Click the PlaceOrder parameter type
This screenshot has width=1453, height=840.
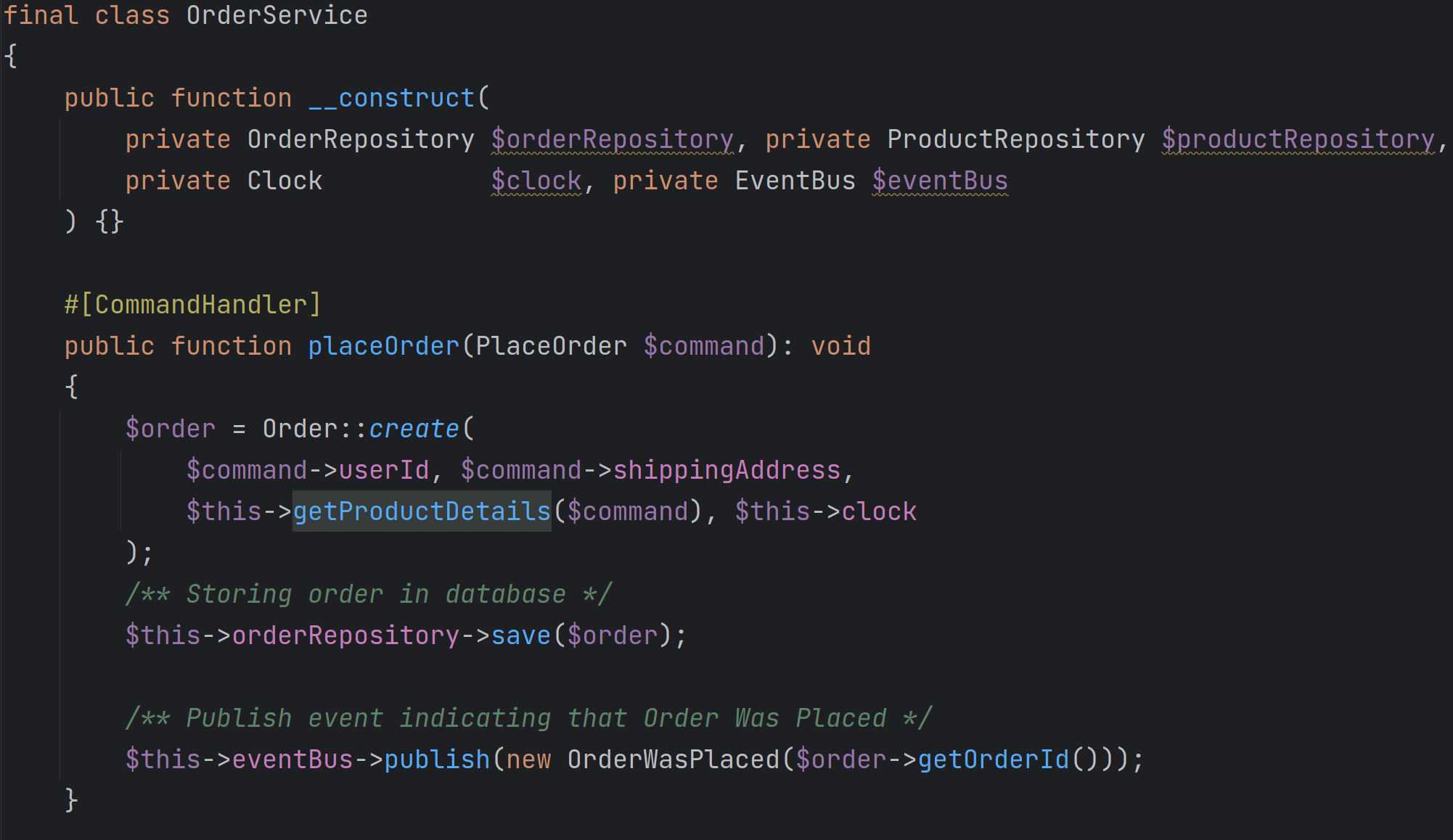(551, 346)
